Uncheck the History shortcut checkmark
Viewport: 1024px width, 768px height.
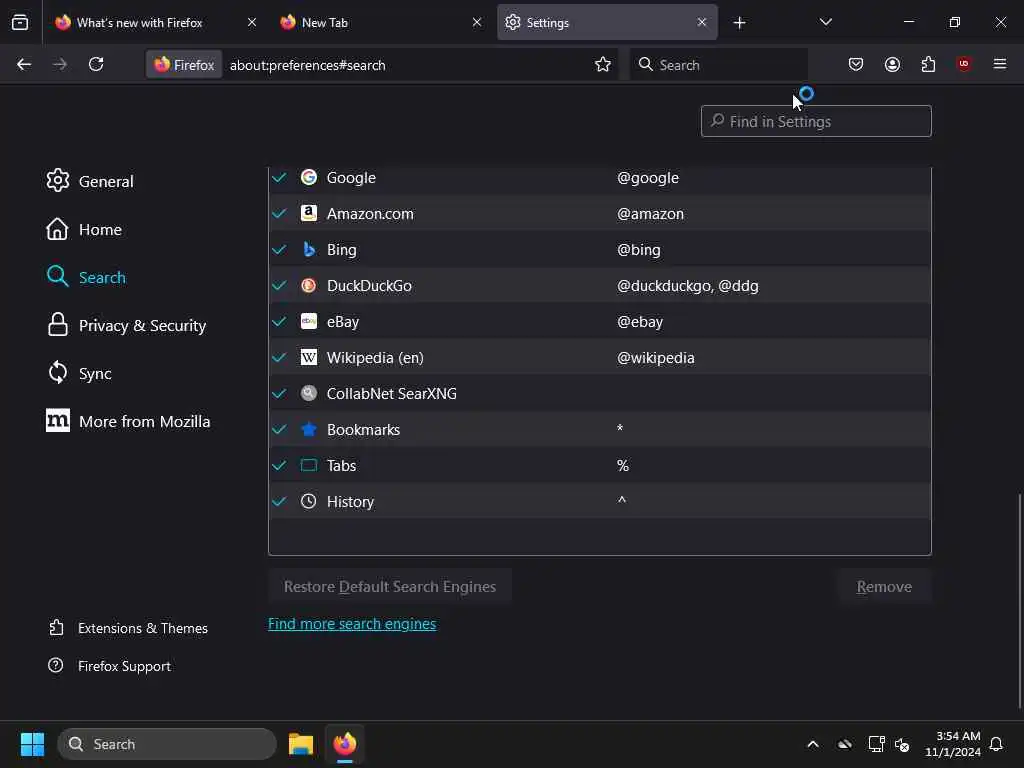point(280,501)
